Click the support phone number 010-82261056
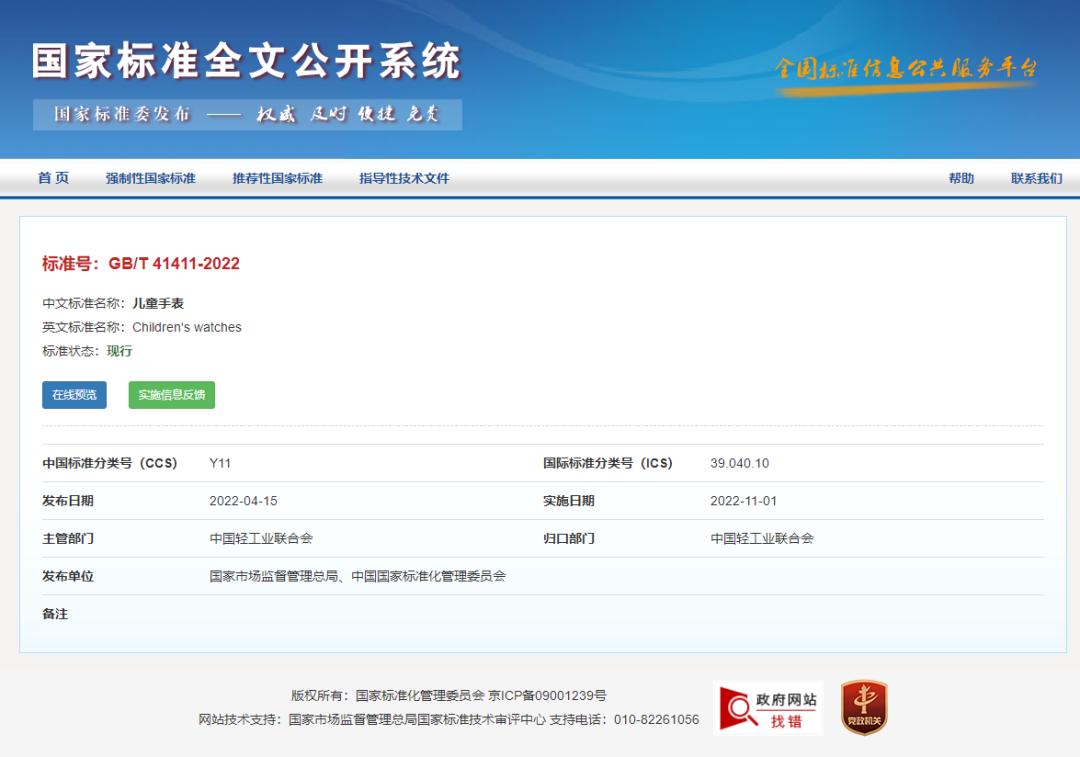The width and height of the screenshot is (1080, 757). (656, 720)
